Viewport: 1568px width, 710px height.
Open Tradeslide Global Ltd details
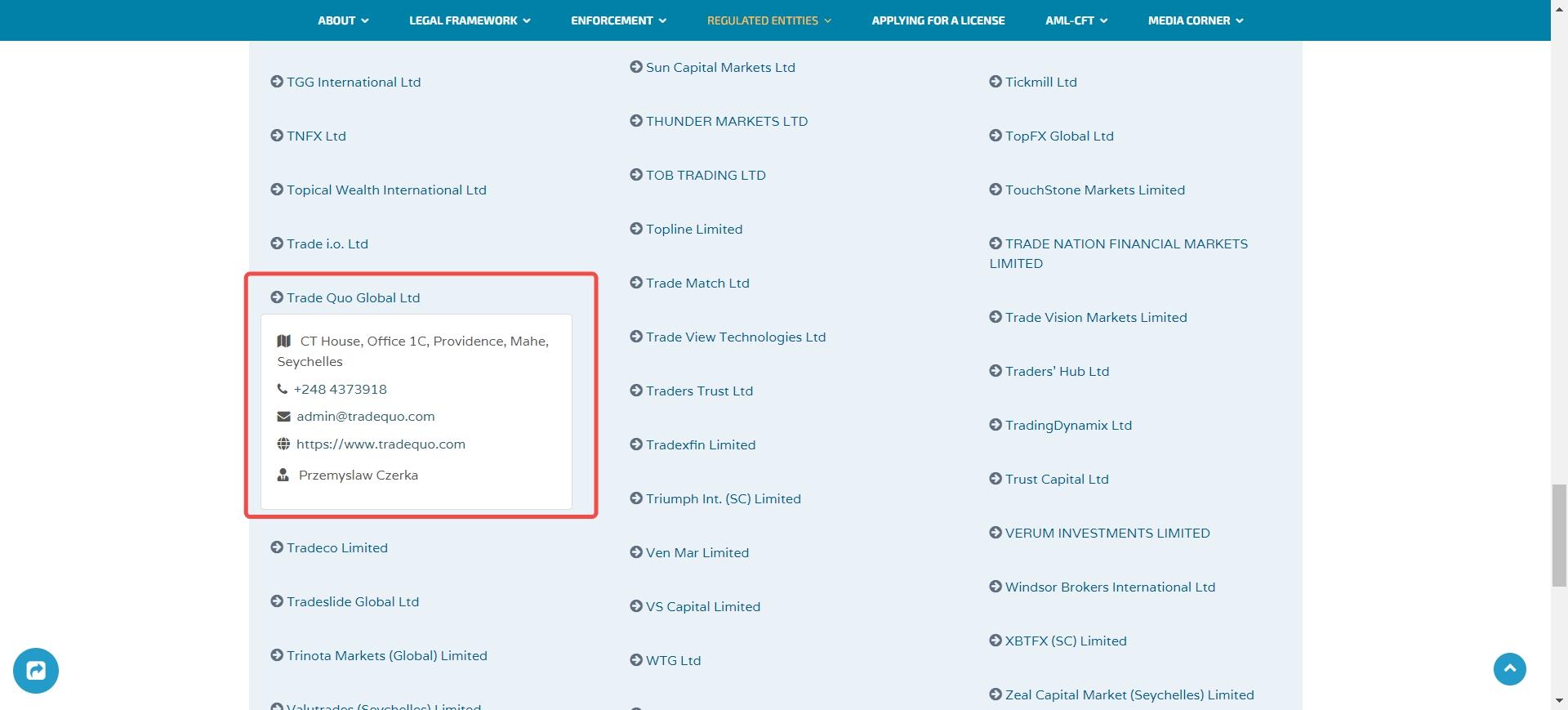[345, 601]
